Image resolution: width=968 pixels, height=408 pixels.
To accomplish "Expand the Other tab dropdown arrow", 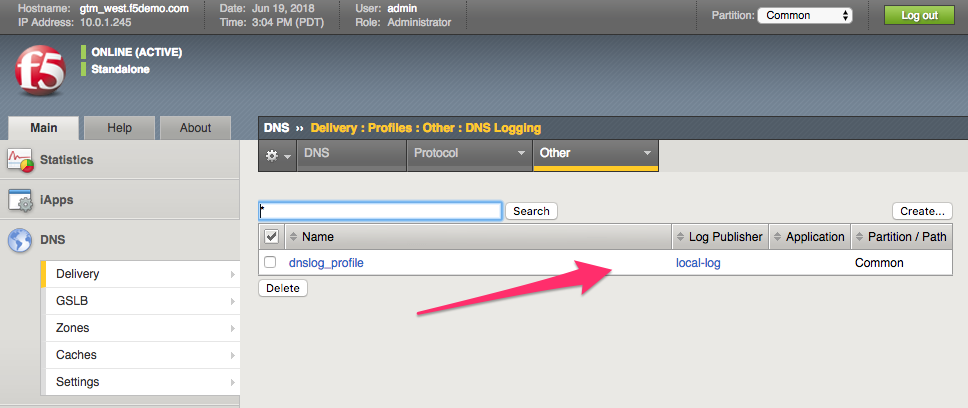I will pyautogui.click(x=647, y=153).
